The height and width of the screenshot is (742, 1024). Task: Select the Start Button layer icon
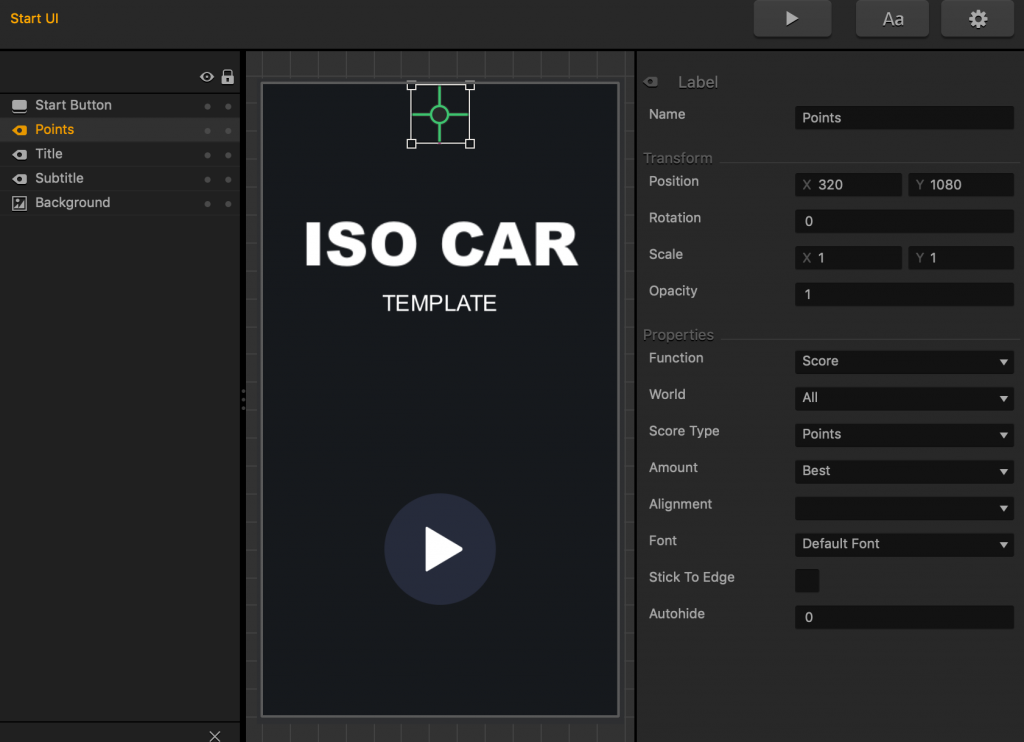[19, 104]
